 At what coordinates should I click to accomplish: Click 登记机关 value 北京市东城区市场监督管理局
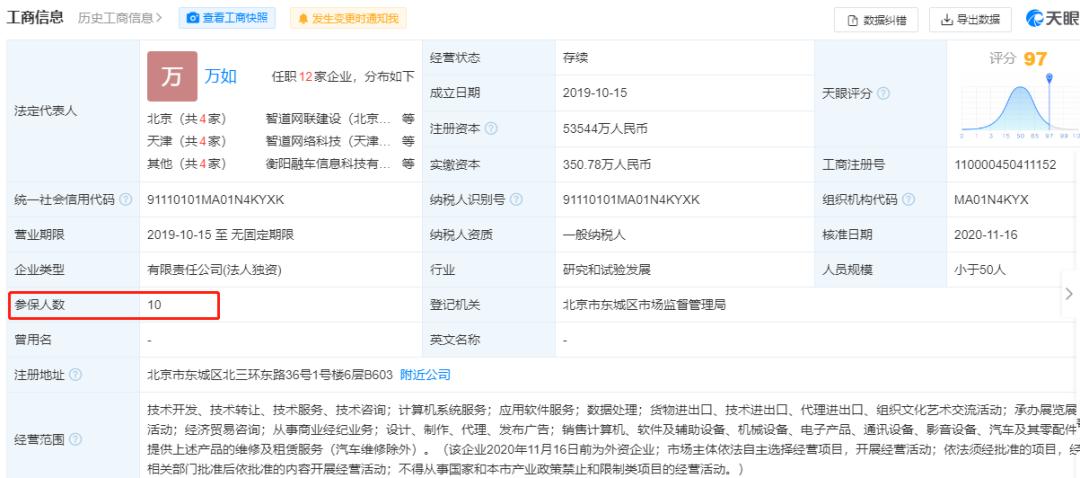(644, 304)
